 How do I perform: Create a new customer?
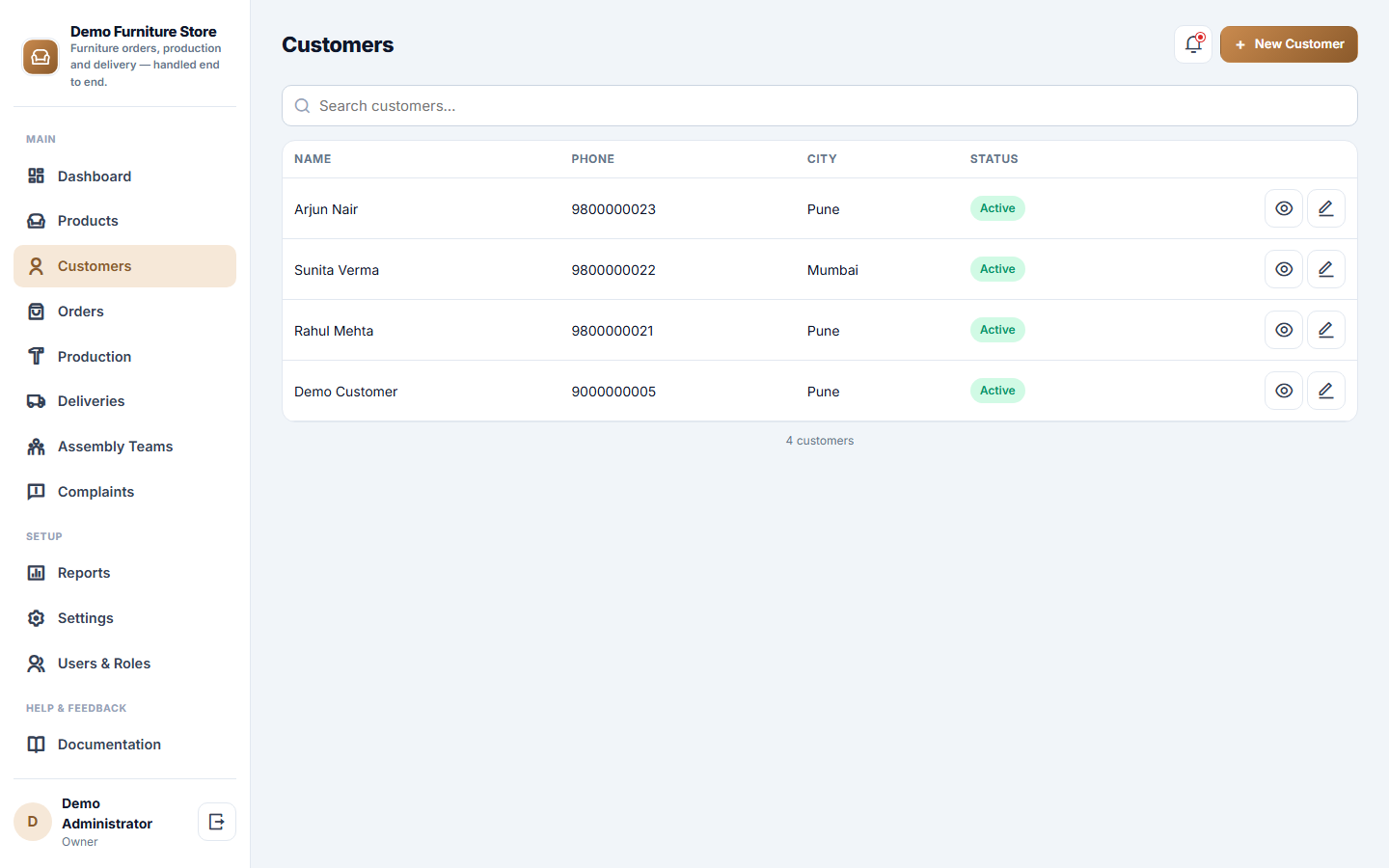point(1289,44)
